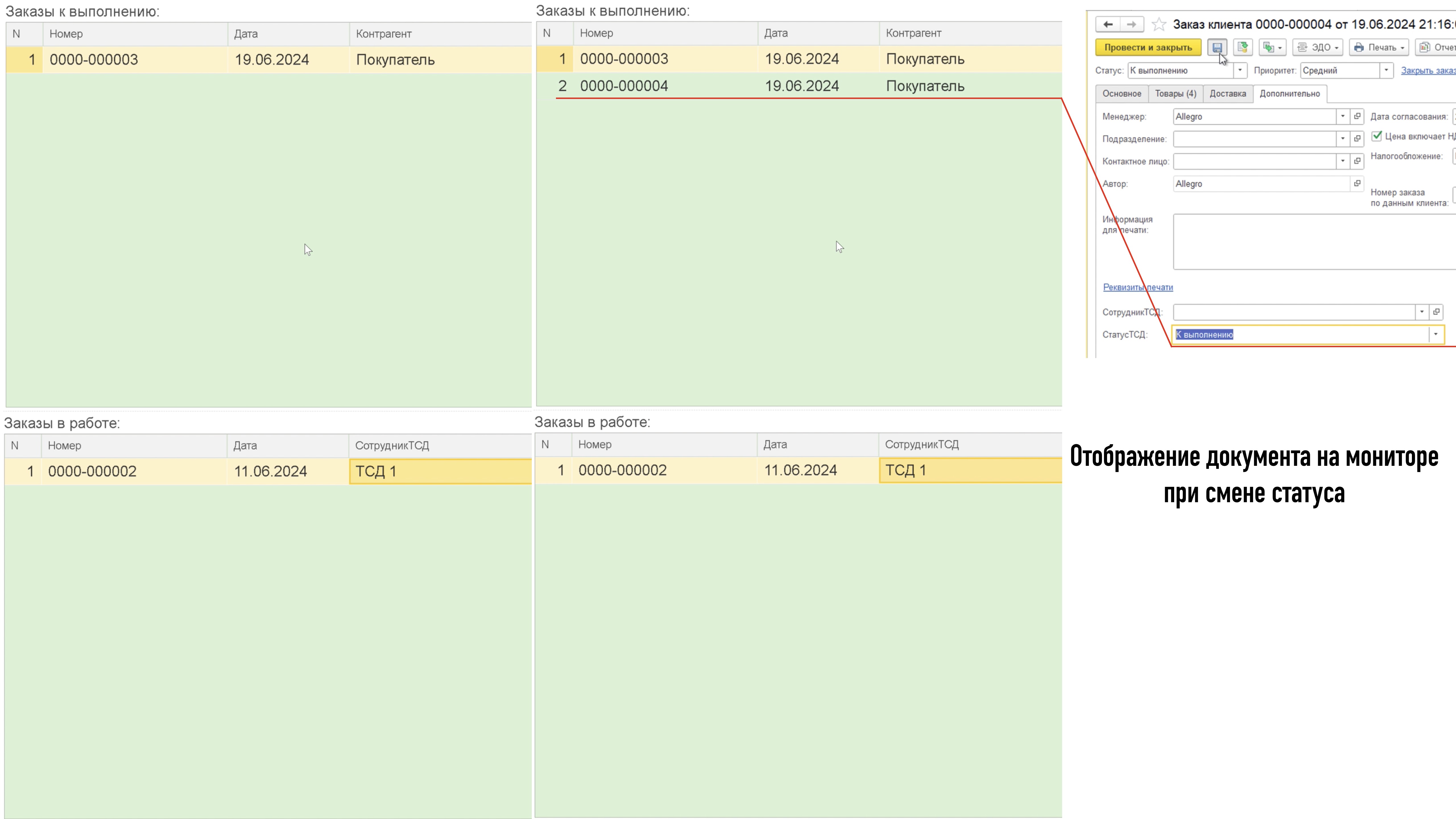This screenshot has height=819, width=1456.
Task: Open the СотрудникТСД record with the open icon
Action: [1436, 312]
